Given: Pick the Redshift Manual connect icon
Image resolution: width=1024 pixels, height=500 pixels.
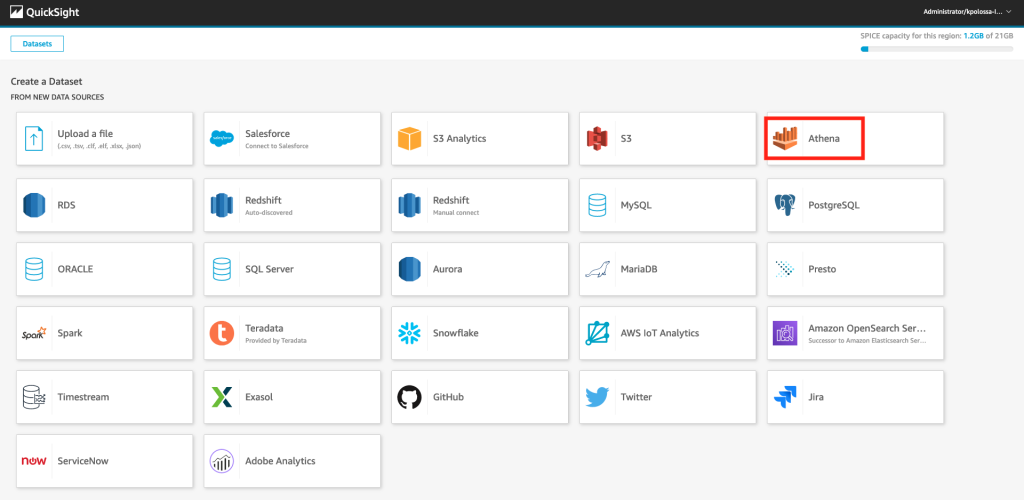Looking at the screenshot, I should pyautogui.click(x=409, y=205).
